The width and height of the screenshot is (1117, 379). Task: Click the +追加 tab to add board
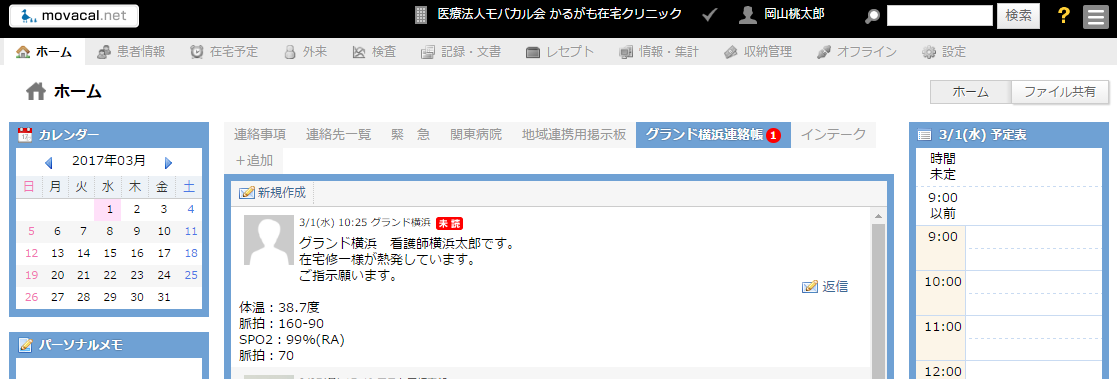pyautogui.click(x=254, y=160)
